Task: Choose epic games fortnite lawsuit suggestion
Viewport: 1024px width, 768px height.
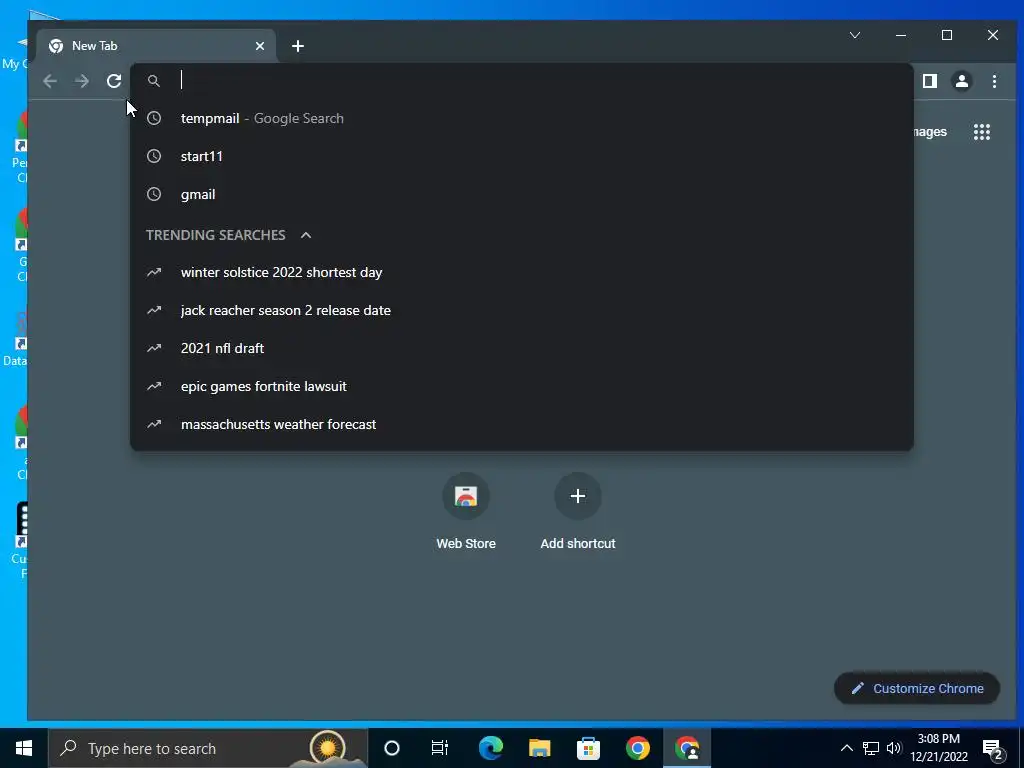Action: click(522, 386)
